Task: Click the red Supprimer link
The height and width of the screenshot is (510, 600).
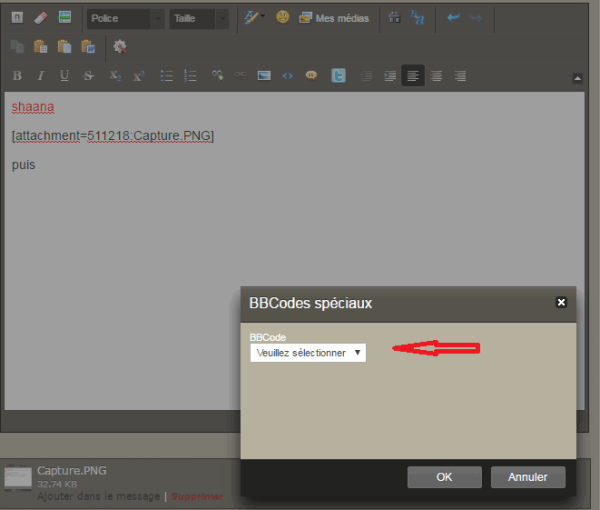Action: pyautogui.click(x=197, y=497)
